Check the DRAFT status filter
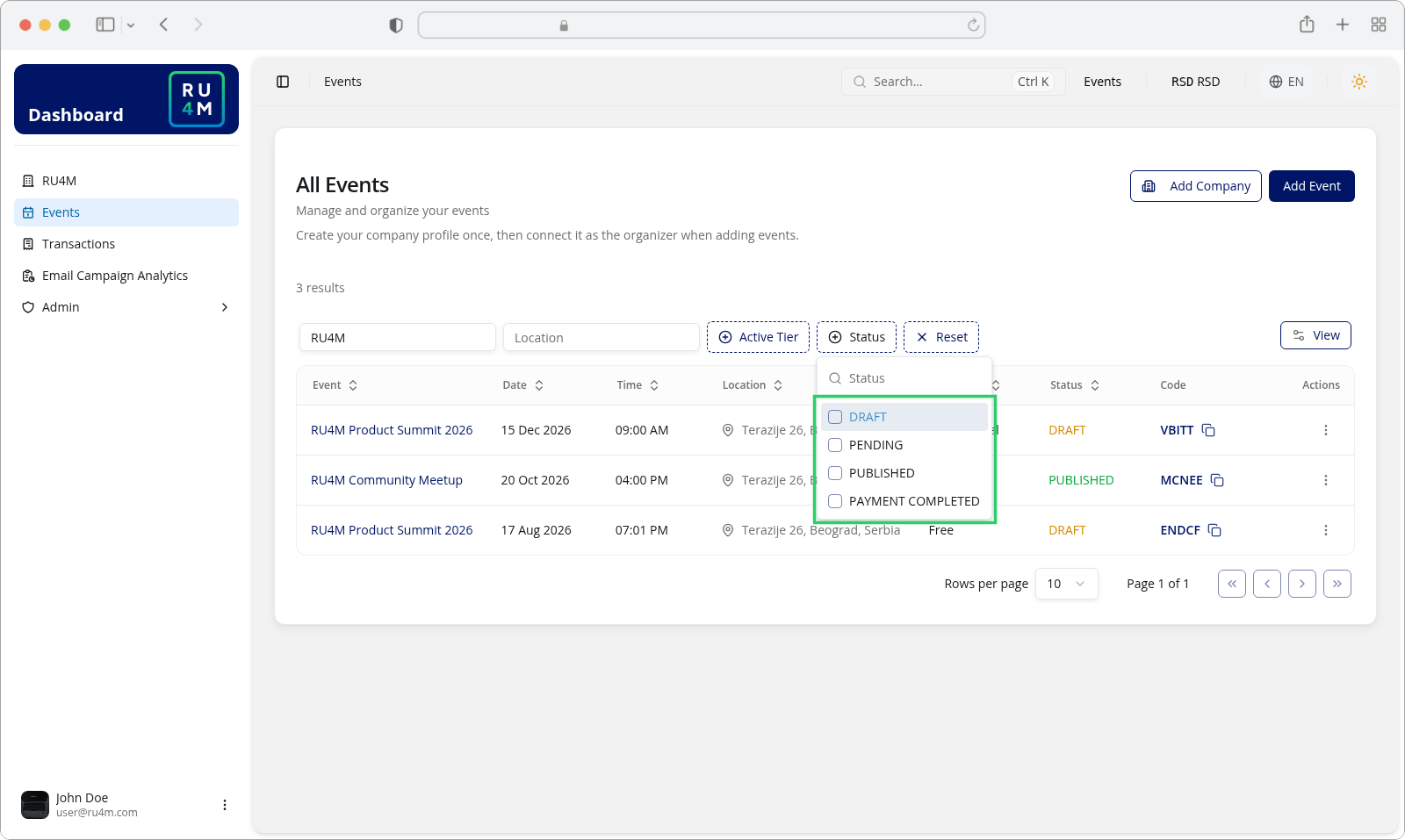 click(835, 417)
